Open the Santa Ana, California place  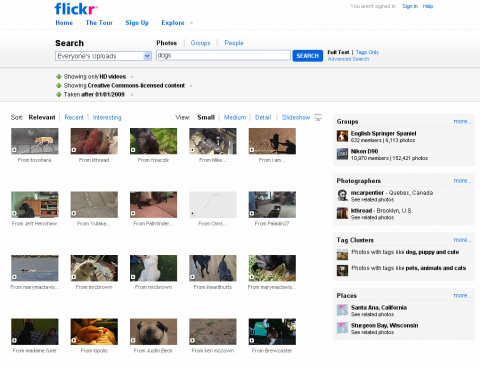pyautogui.click(x=379, y=308)
